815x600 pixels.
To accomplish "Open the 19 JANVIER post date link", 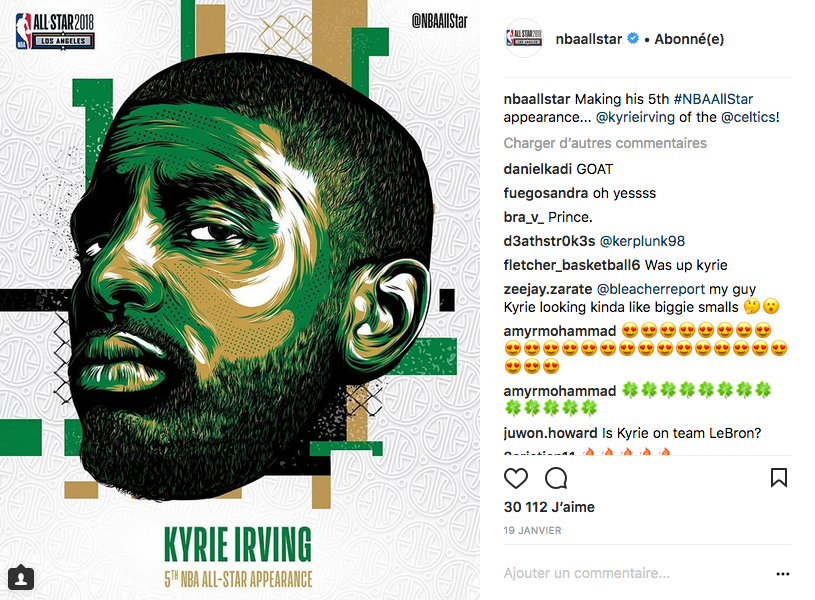I will point(532,531).
